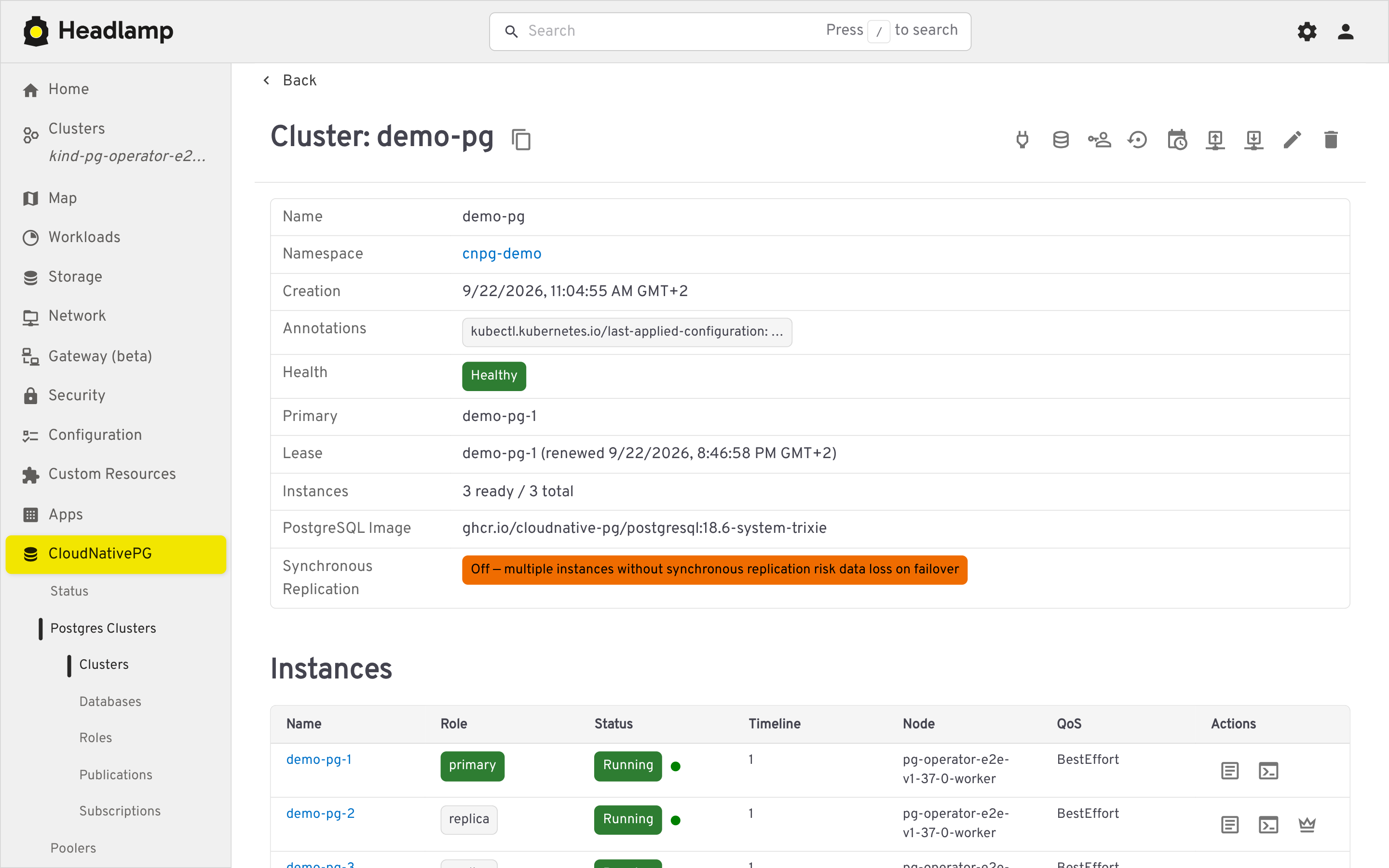Open Storage in the sidebar
The width and height of the screenshot is (1389, 868).
(116, 277)
